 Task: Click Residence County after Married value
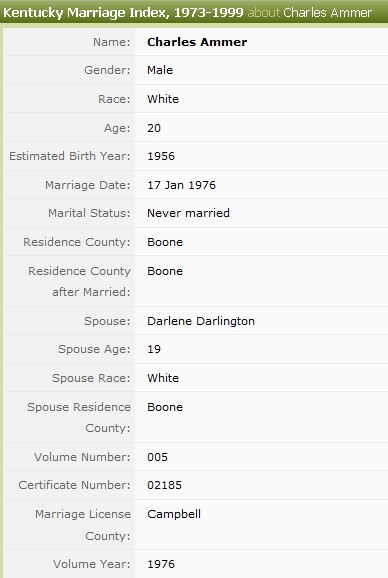pos(165,271)
